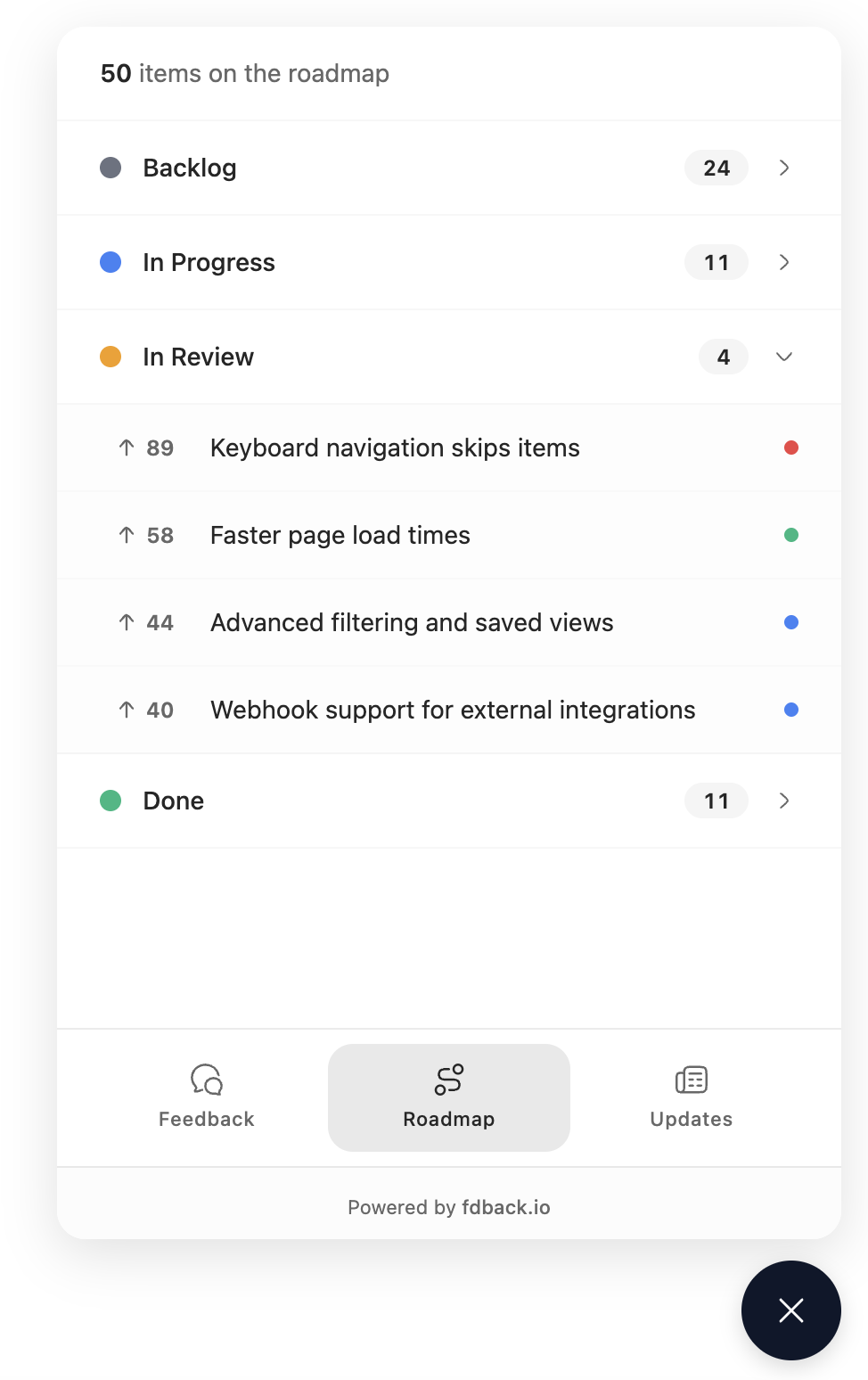Upvote Webhook support item arrow

(127, 710)
